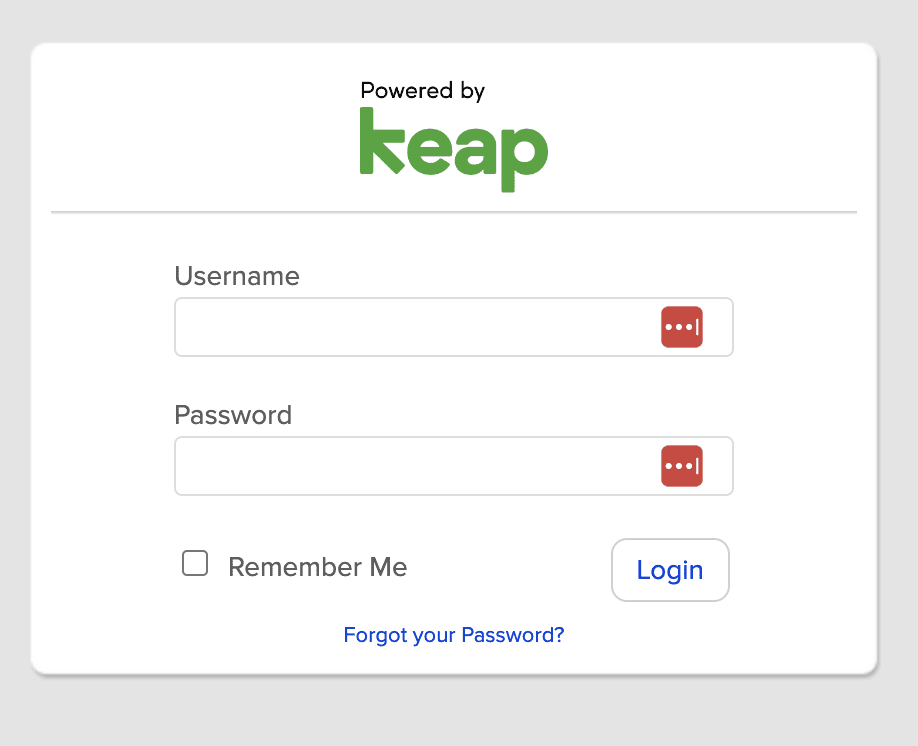Click the green Keap brand mark
This screenshot has height=746, width=918.
tap(453, 146)
